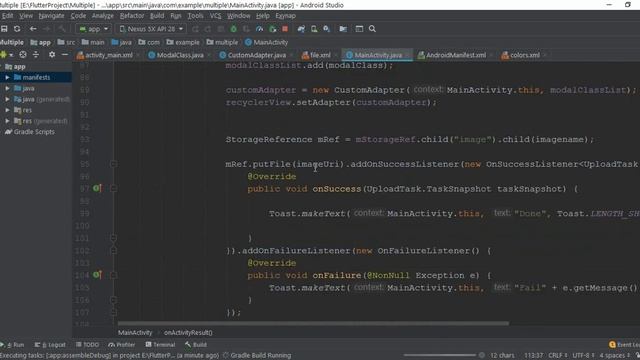Expand the res folder arrow
Screen dimensions: 640x360
pyautogui.click(x=7, y=110)
